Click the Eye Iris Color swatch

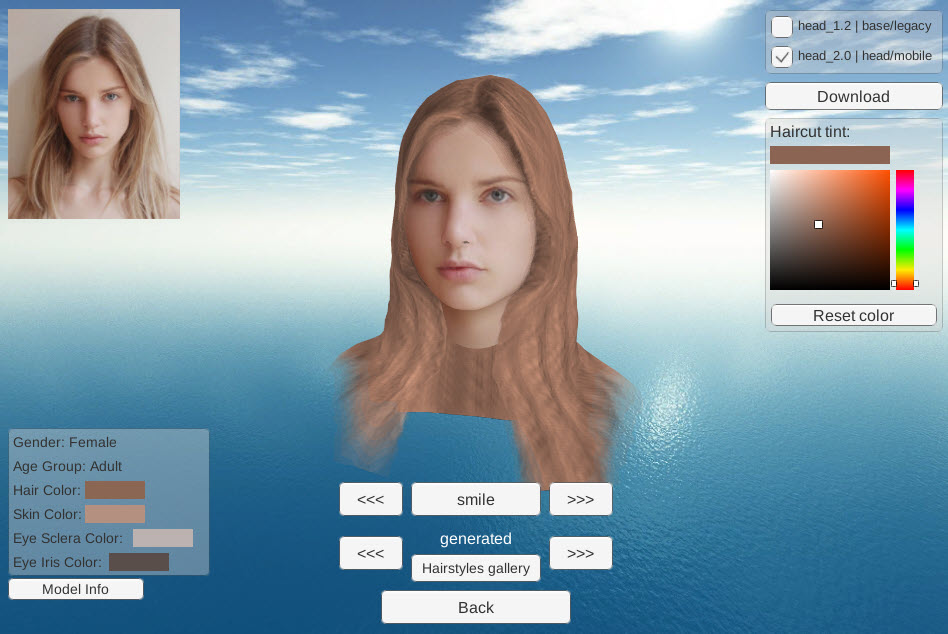pos(139,562)
